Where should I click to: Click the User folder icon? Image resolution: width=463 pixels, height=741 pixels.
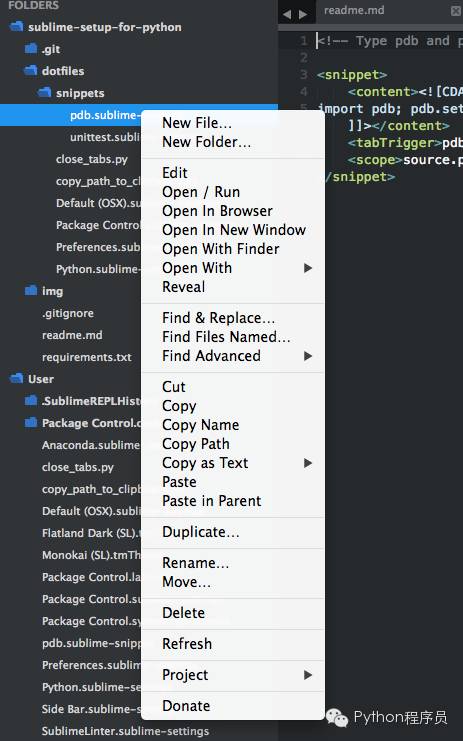pyautogui.click(x=17, y=379)
